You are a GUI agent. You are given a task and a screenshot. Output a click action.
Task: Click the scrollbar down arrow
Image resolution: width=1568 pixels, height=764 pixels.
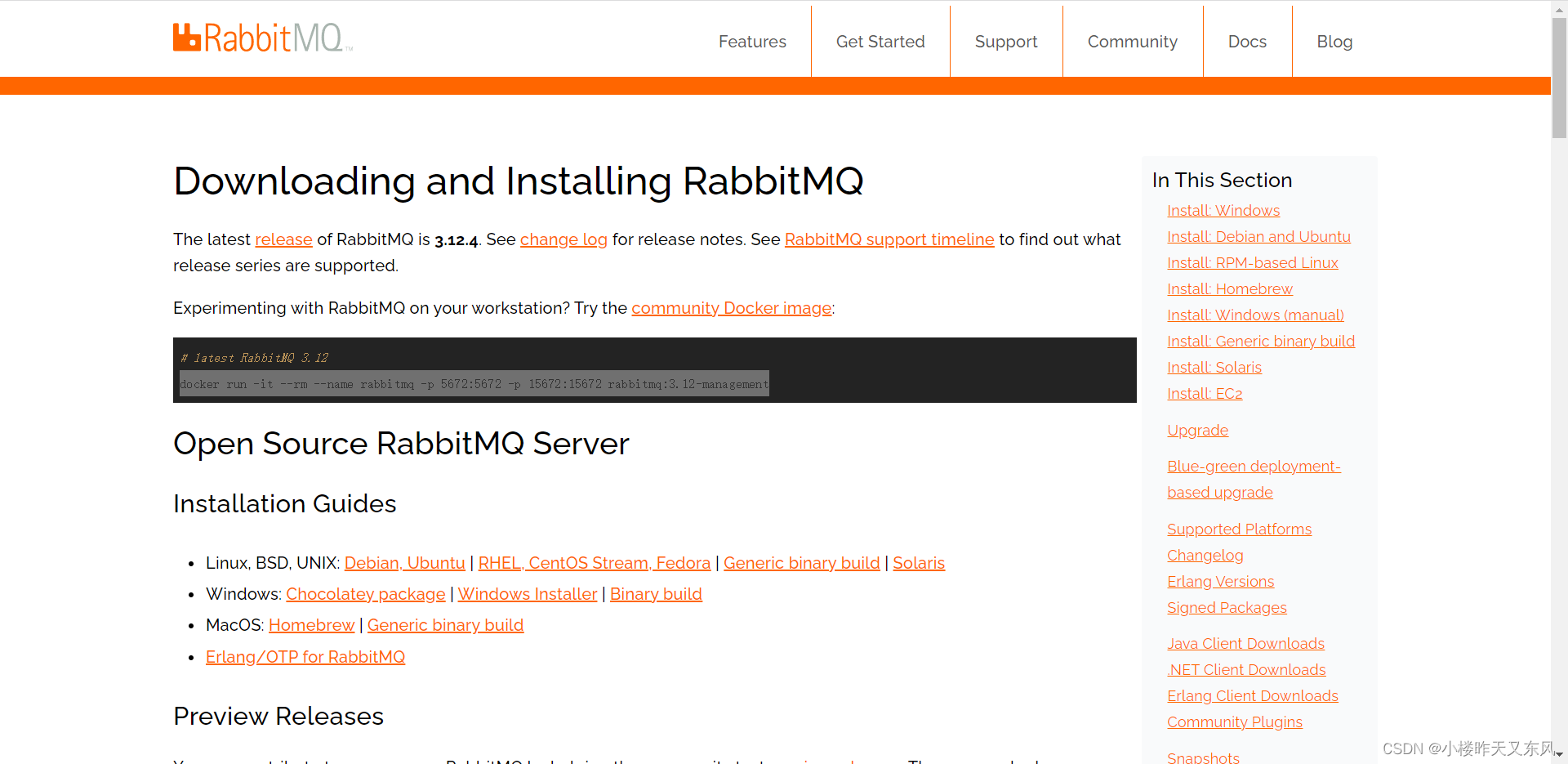(1559, 756)
